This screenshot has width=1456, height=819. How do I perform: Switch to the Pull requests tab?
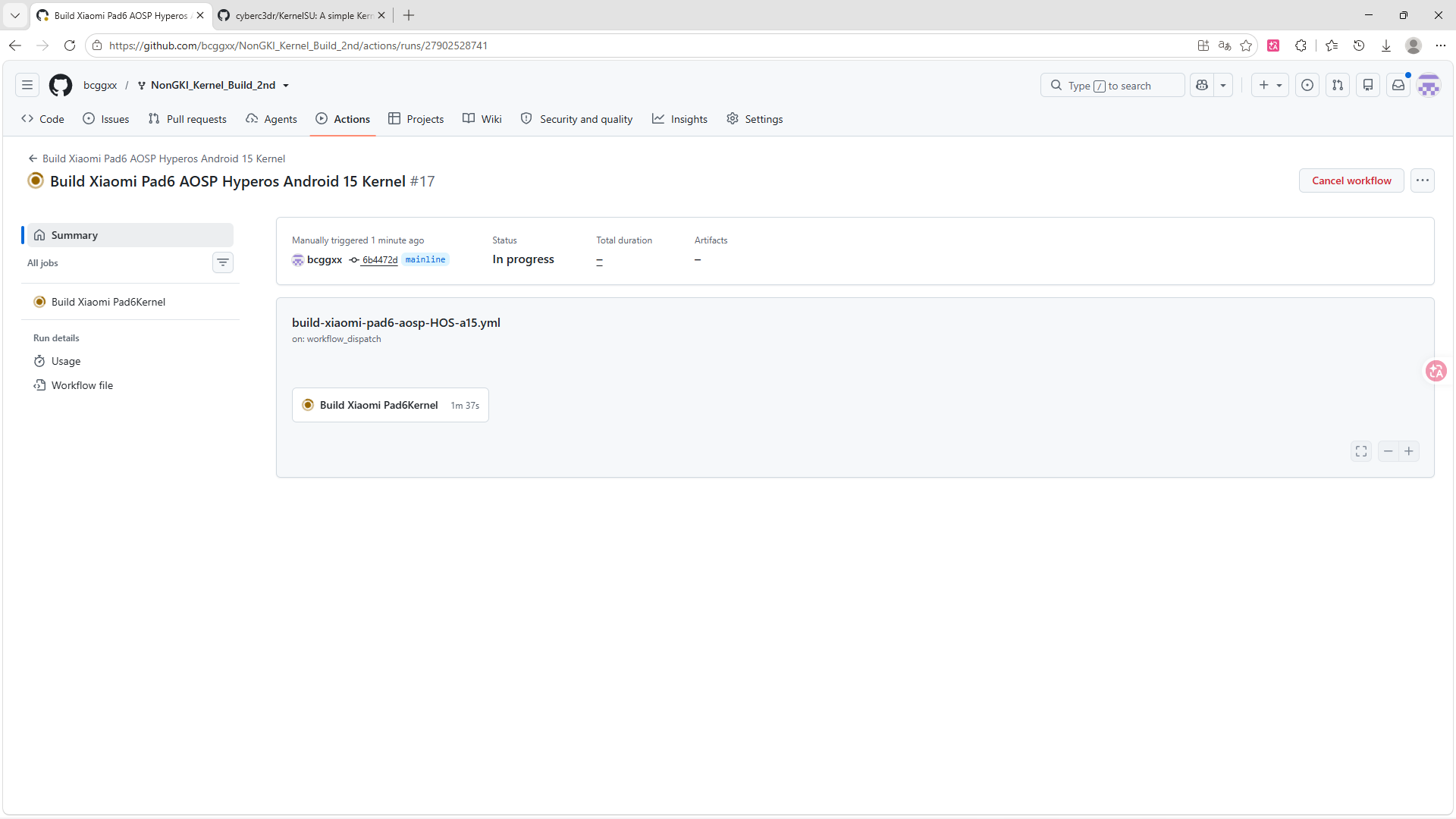pos(187,119)
